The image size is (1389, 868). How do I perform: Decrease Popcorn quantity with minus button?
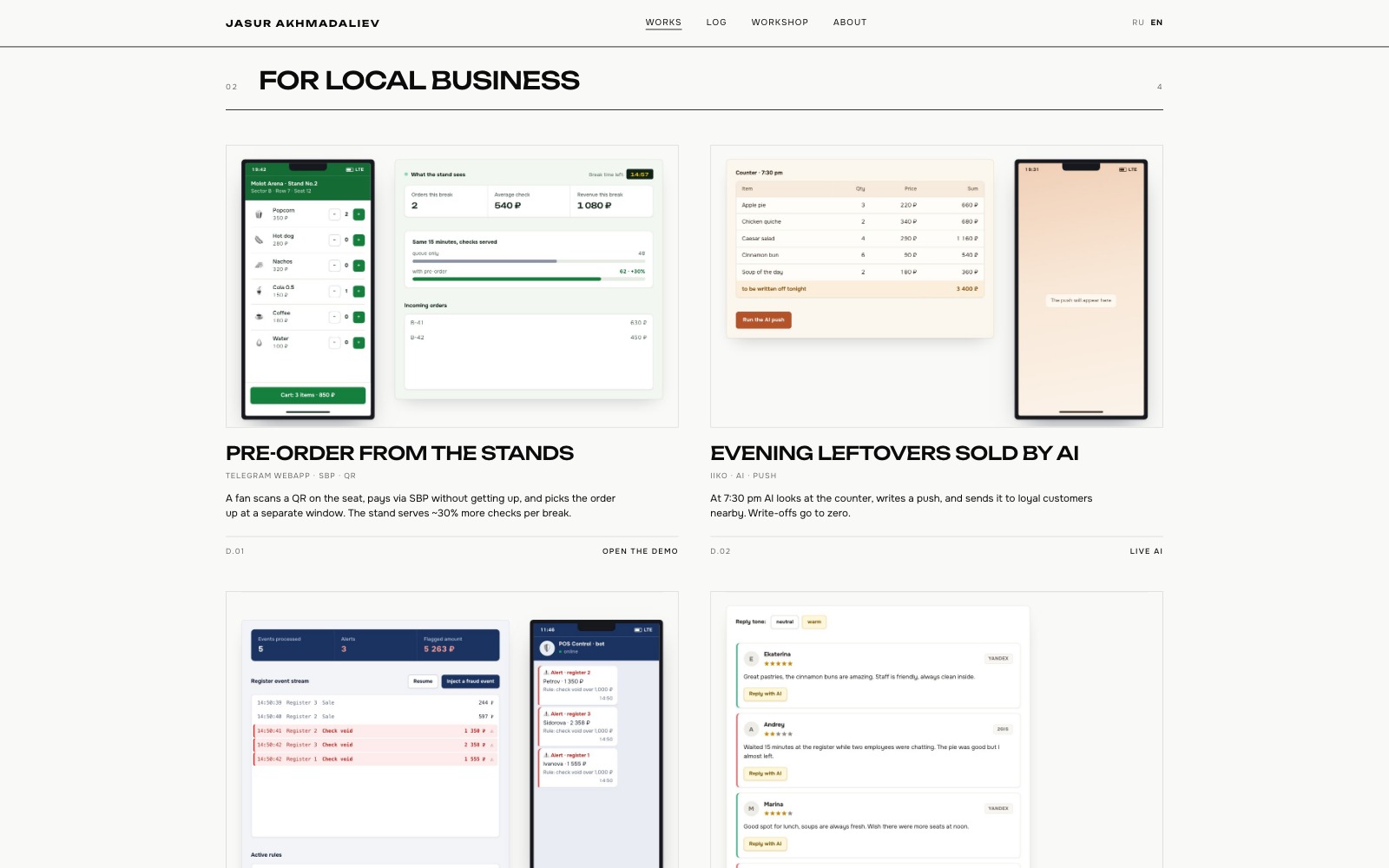coord(334,214)
